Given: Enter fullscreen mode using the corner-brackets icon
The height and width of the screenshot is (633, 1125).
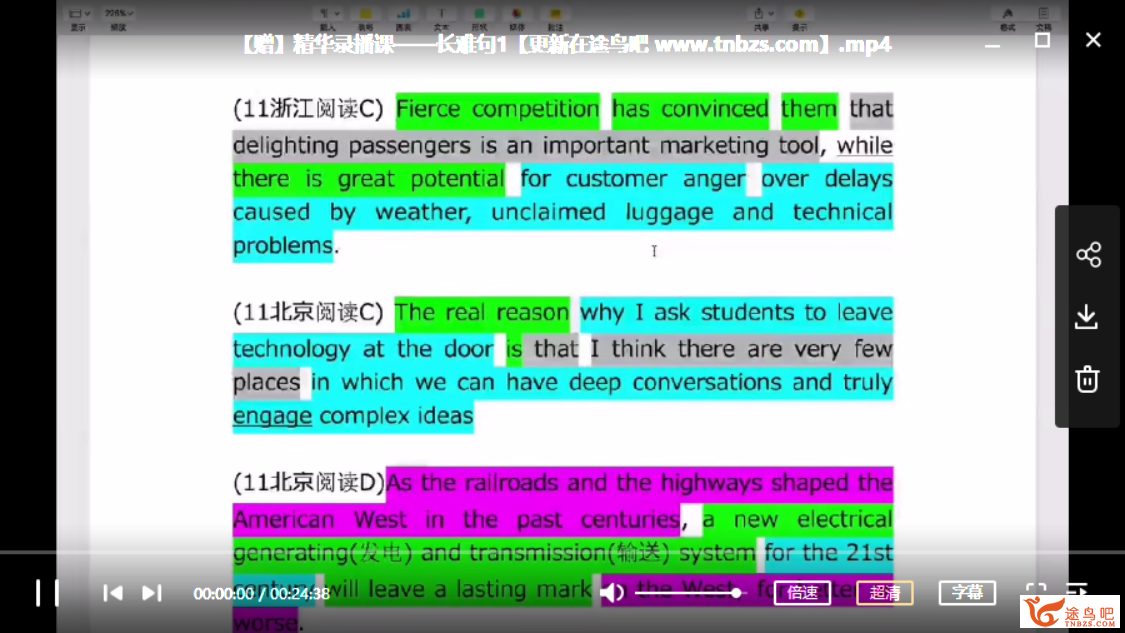Looking at the screenshot, I should click(1036, 591).
